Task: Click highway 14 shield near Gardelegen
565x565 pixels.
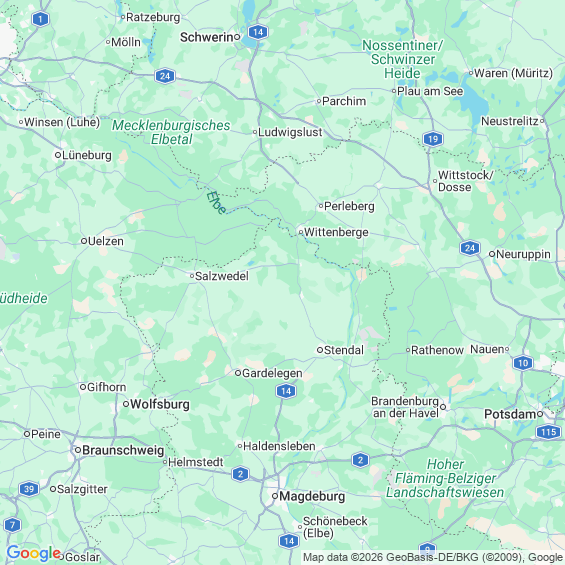Action: coord(286,391)
